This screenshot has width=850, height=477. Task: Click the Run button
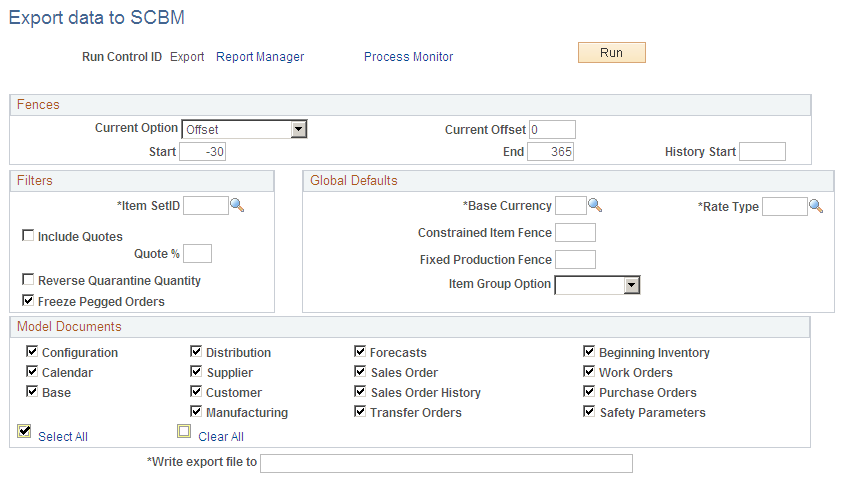611,53
